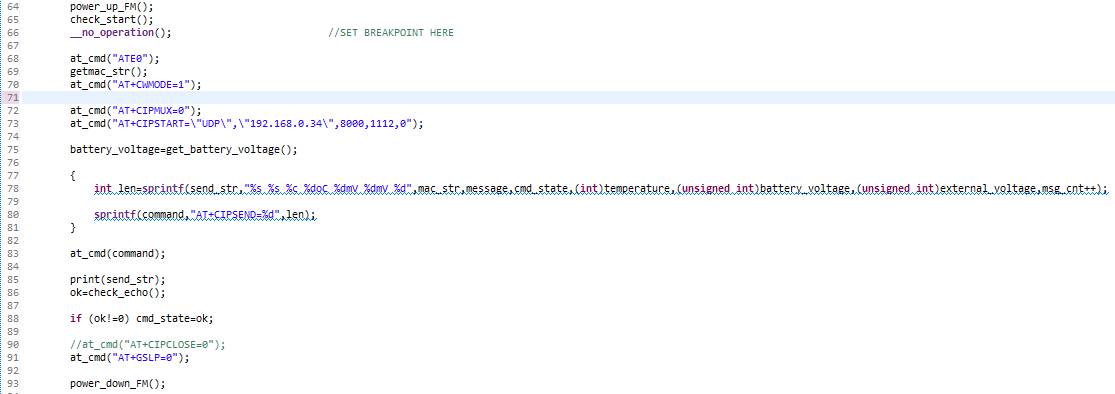
Task: Click line number 83 in the gutter
Action: click(x=12, y=253)
